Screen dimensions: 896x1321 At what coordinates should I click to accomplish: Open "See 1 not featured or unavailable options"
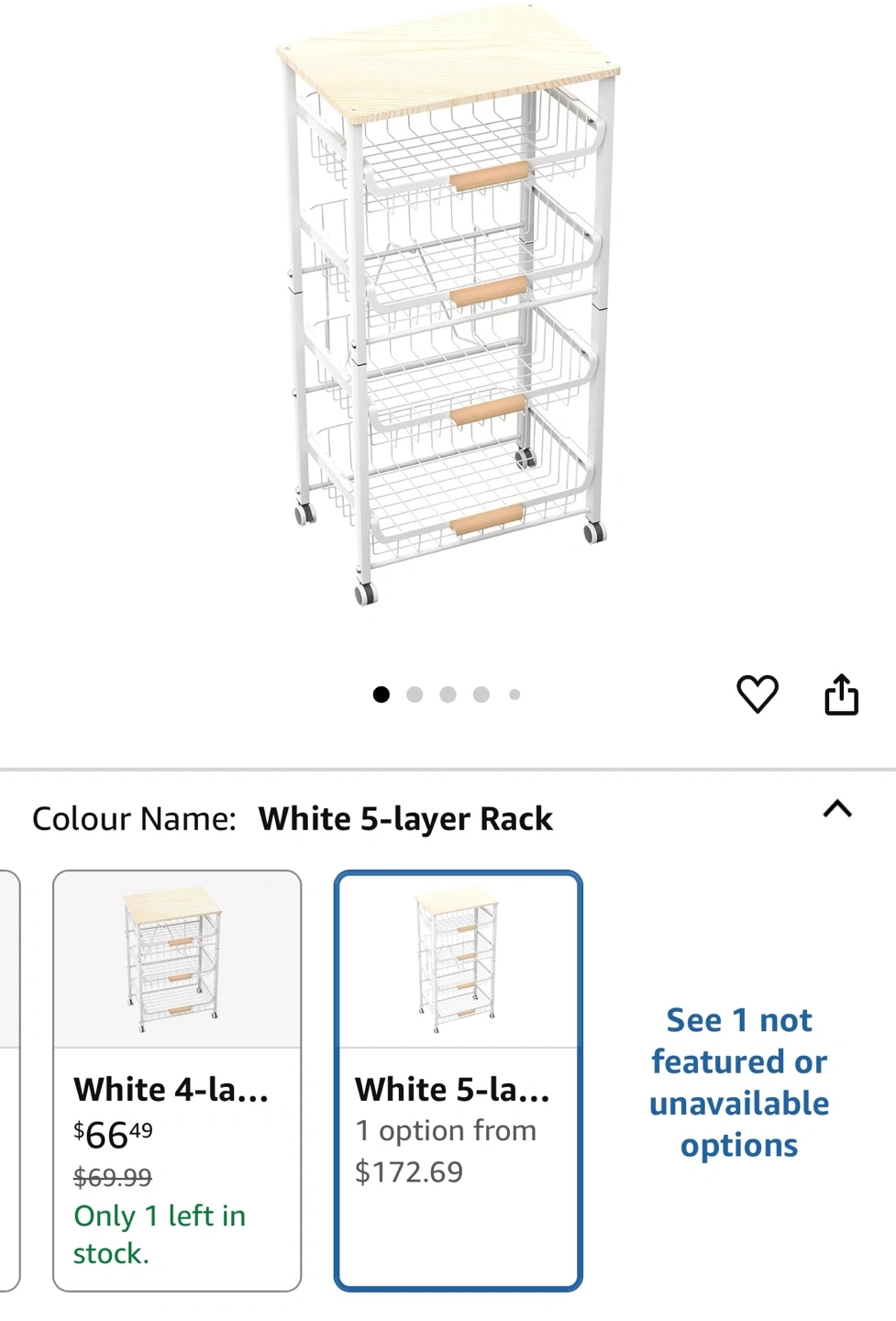point(739,1082)
